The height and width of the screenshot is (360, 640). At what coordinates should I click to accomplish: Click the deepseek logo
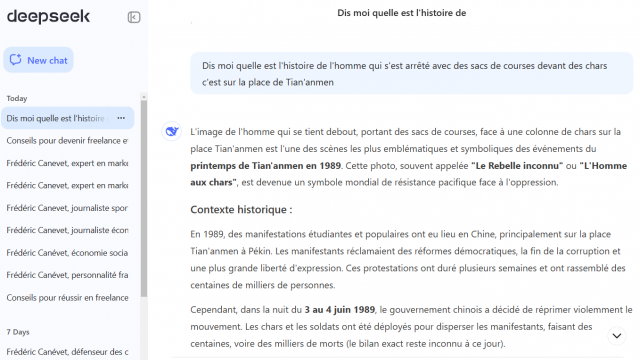tap(48, 16)
